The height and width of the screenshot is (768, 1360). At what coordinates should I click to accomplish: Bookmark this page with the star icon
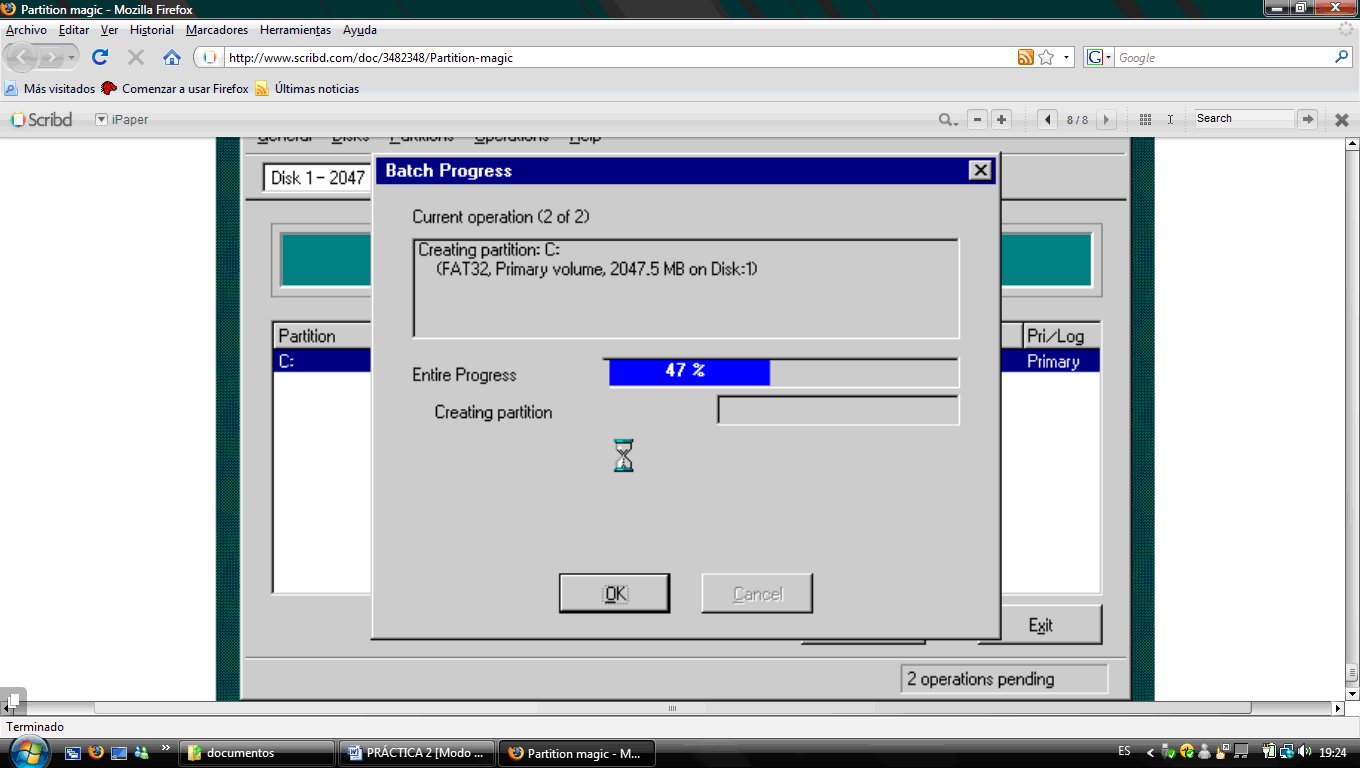coord(1046,57)
